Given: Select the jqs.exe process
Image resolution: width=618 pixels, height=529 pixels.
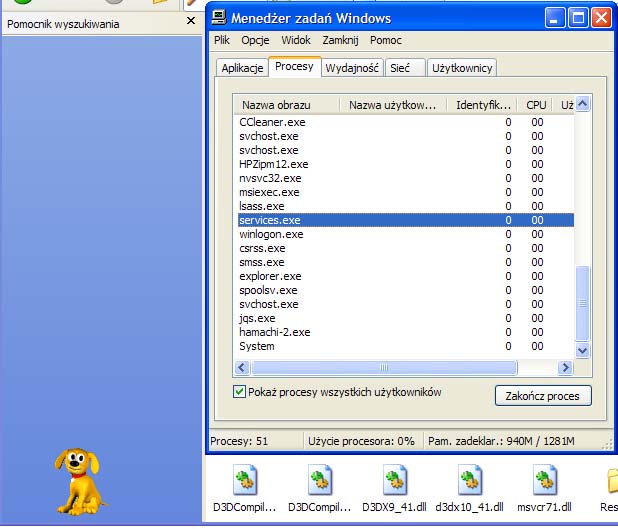Looking at the screenshot, I should 406,318.
